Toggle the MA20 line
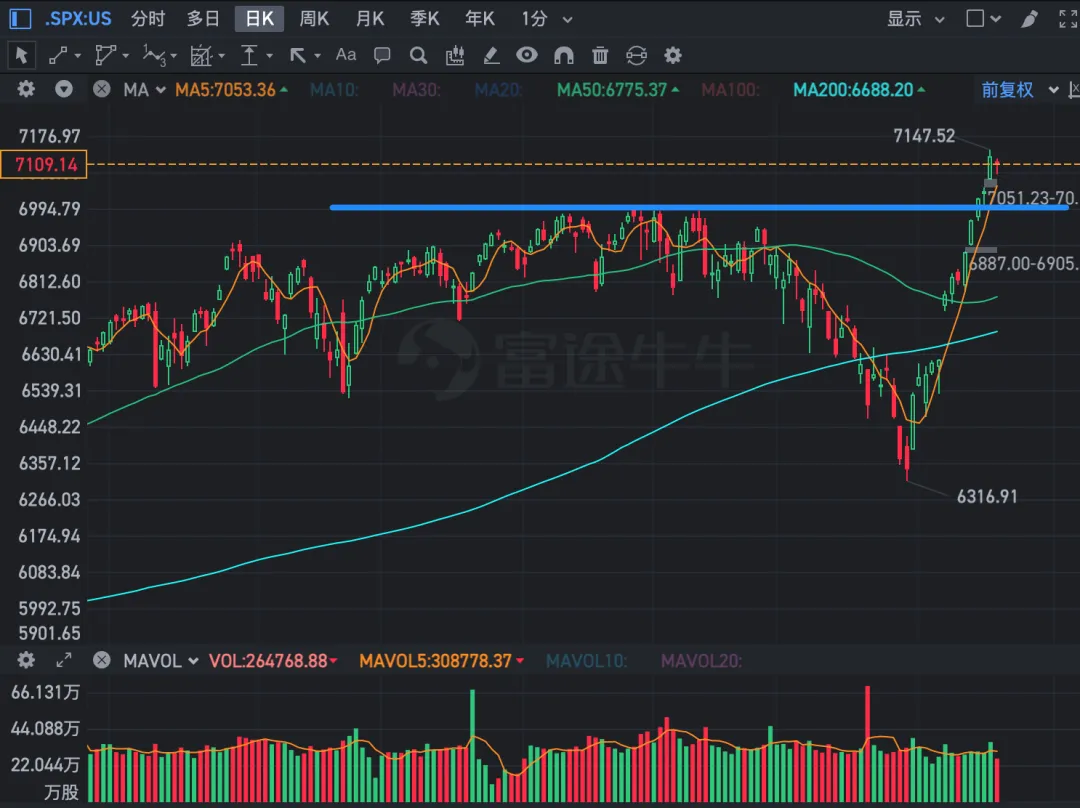Viewport: 1080px width, 808px height. coord(498,90)
